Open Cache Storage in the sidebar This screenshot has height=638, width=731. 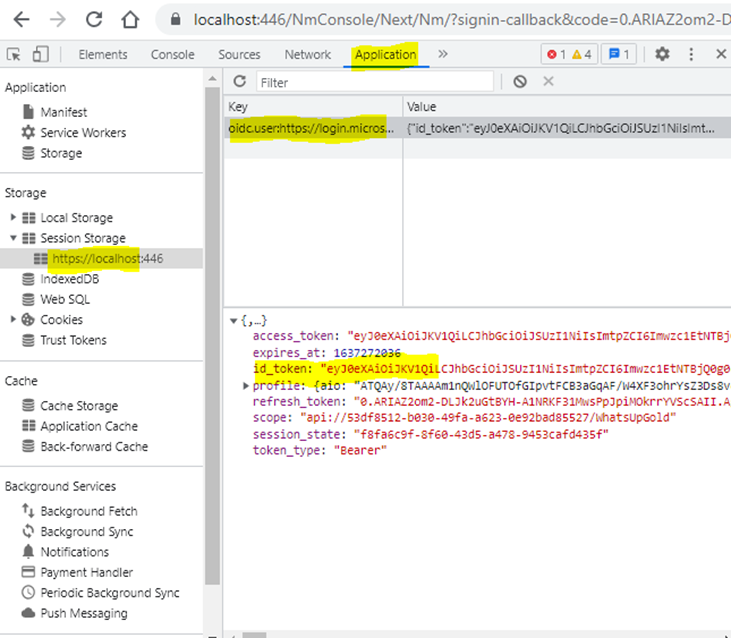pyautogui.click(x=79, y=406)
